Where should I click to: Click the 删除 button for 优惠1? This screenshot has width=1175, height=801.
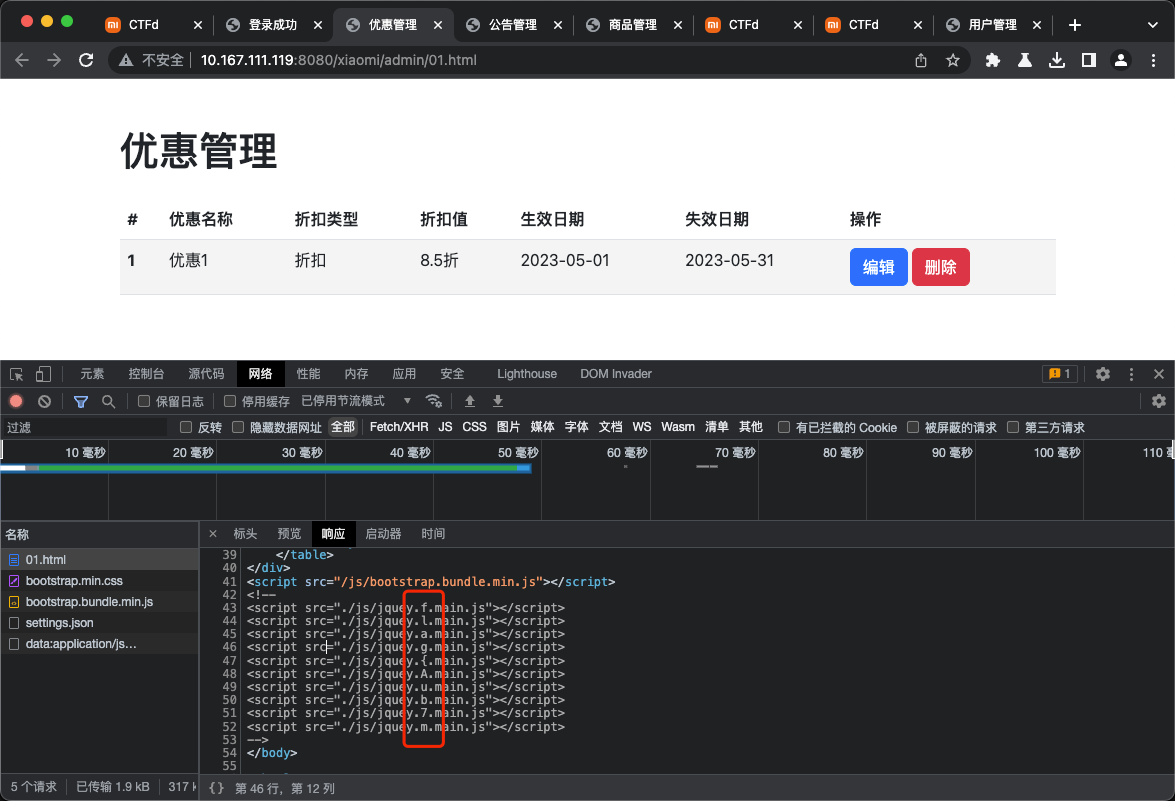click(x=940, y=267)
